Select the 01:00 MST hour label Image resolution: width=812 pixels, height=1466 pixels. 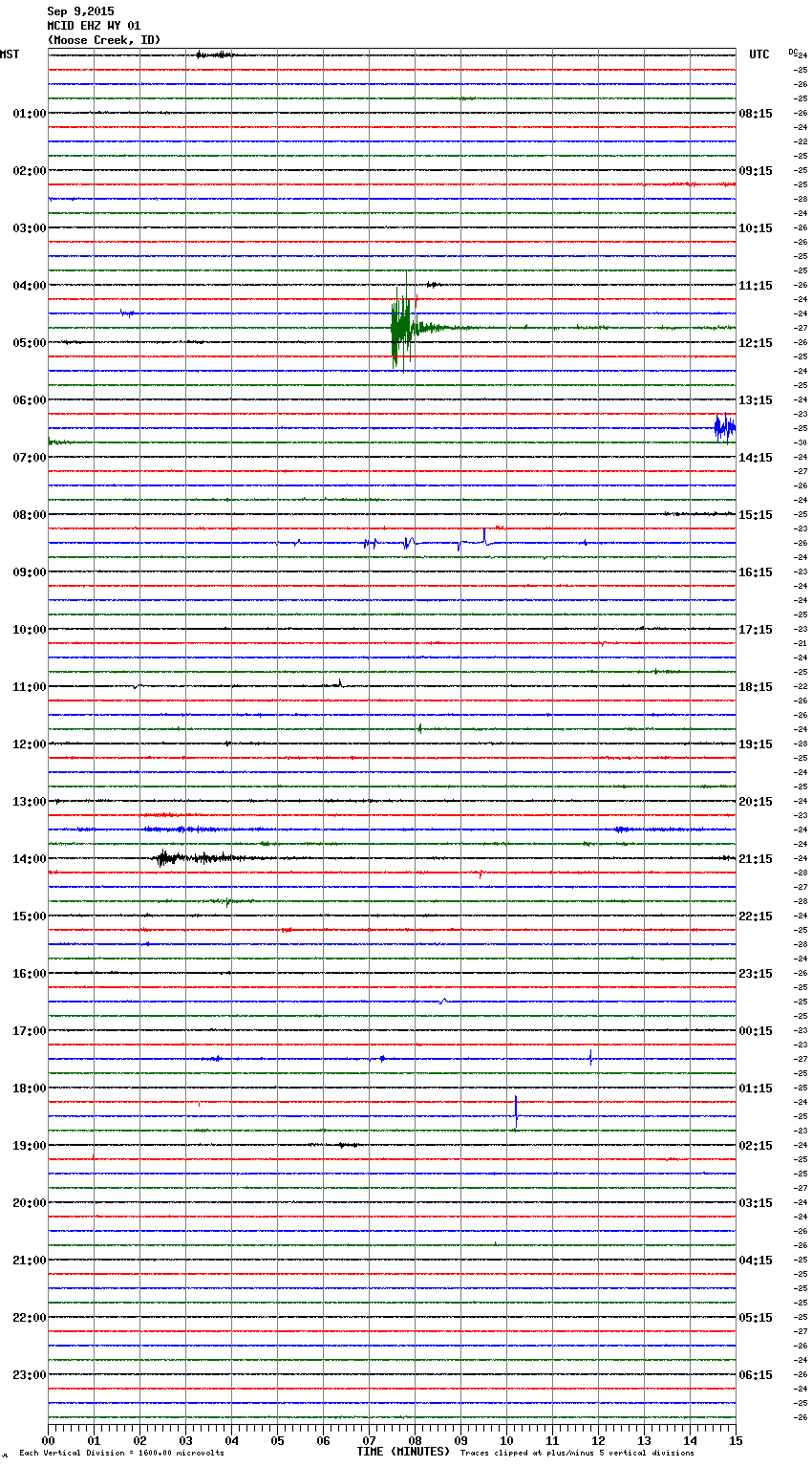(x=30, y=114)
